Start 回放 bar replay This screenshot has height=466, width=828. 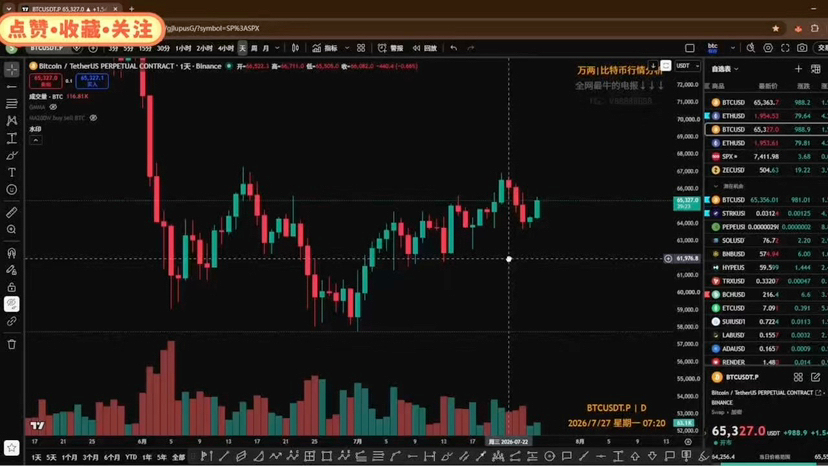pyautogui.click(x=425, y=48)
